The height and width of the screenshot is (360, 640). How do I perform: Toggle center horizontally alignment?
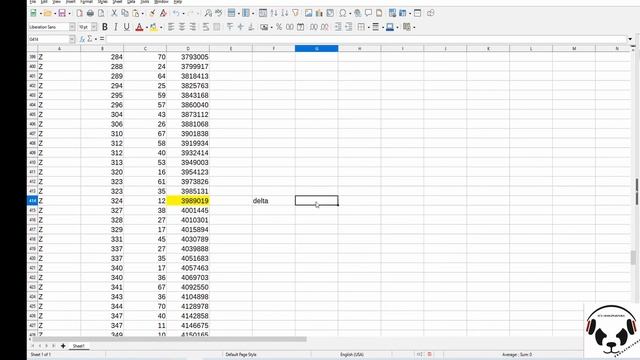tap(182, 27)
